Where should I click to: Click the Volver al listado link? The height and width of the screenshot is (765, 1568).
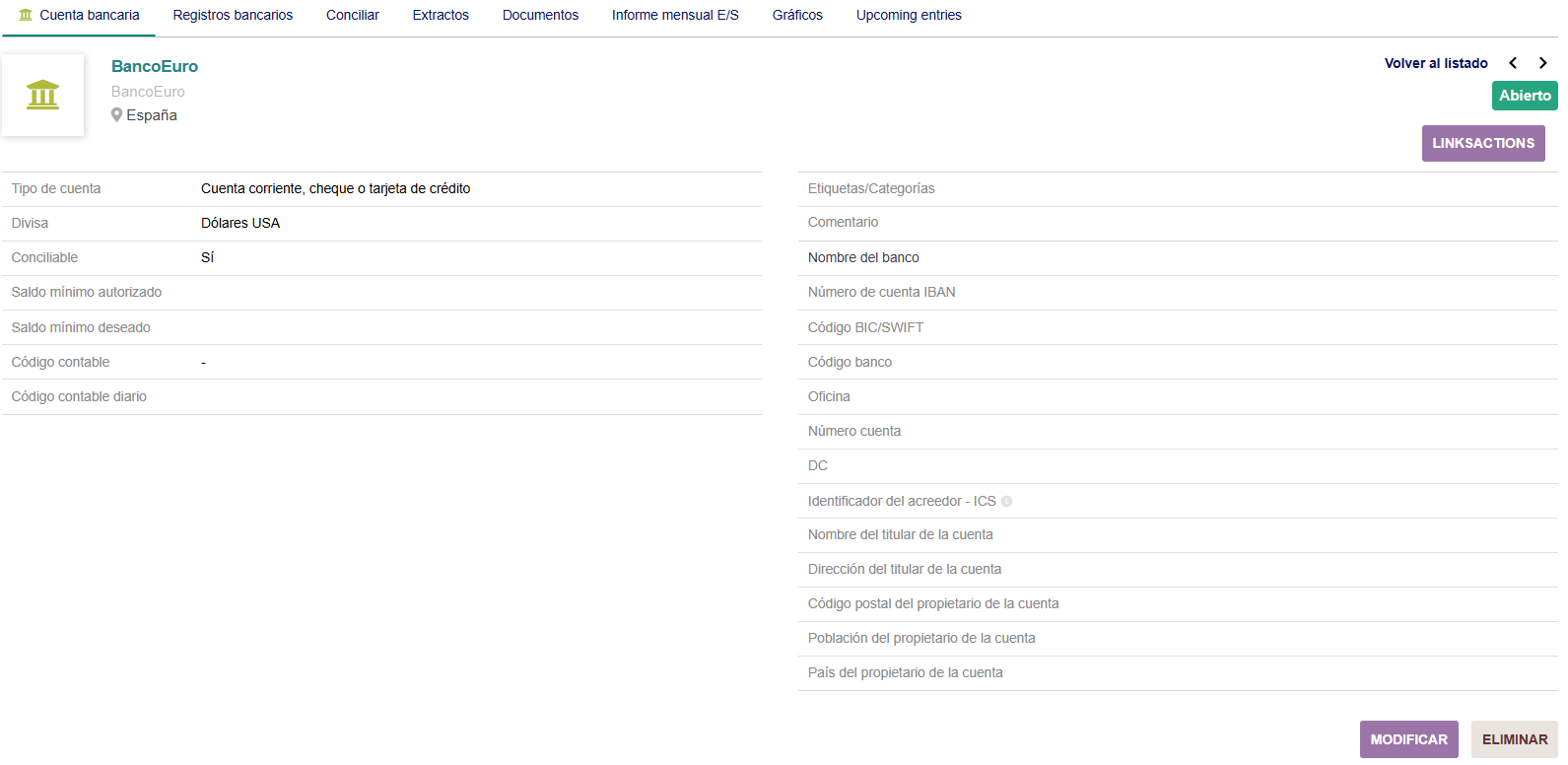pos(1436,63)
